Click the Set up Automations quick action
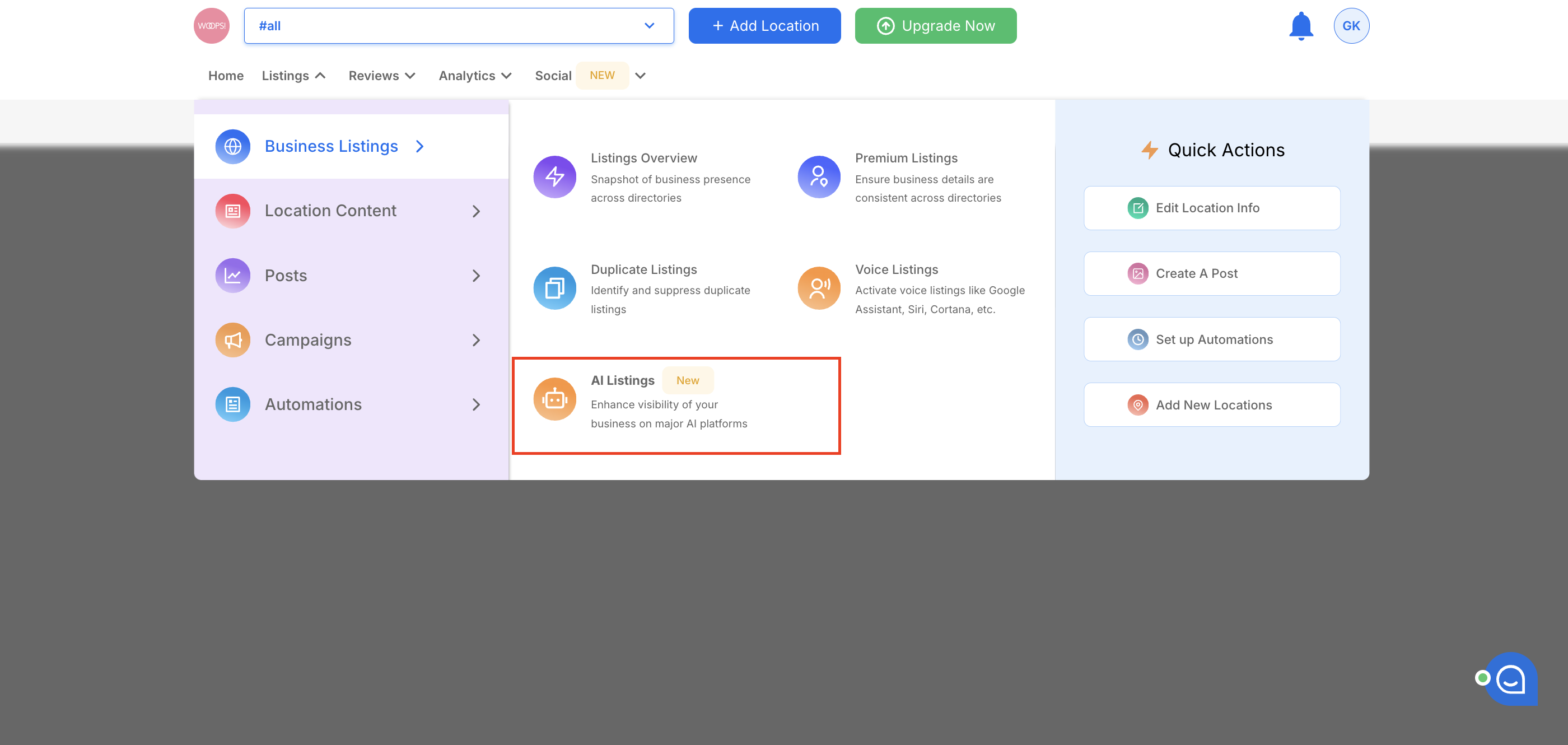This screenshot has width=1568, height=745. (x=1211, y=339)
